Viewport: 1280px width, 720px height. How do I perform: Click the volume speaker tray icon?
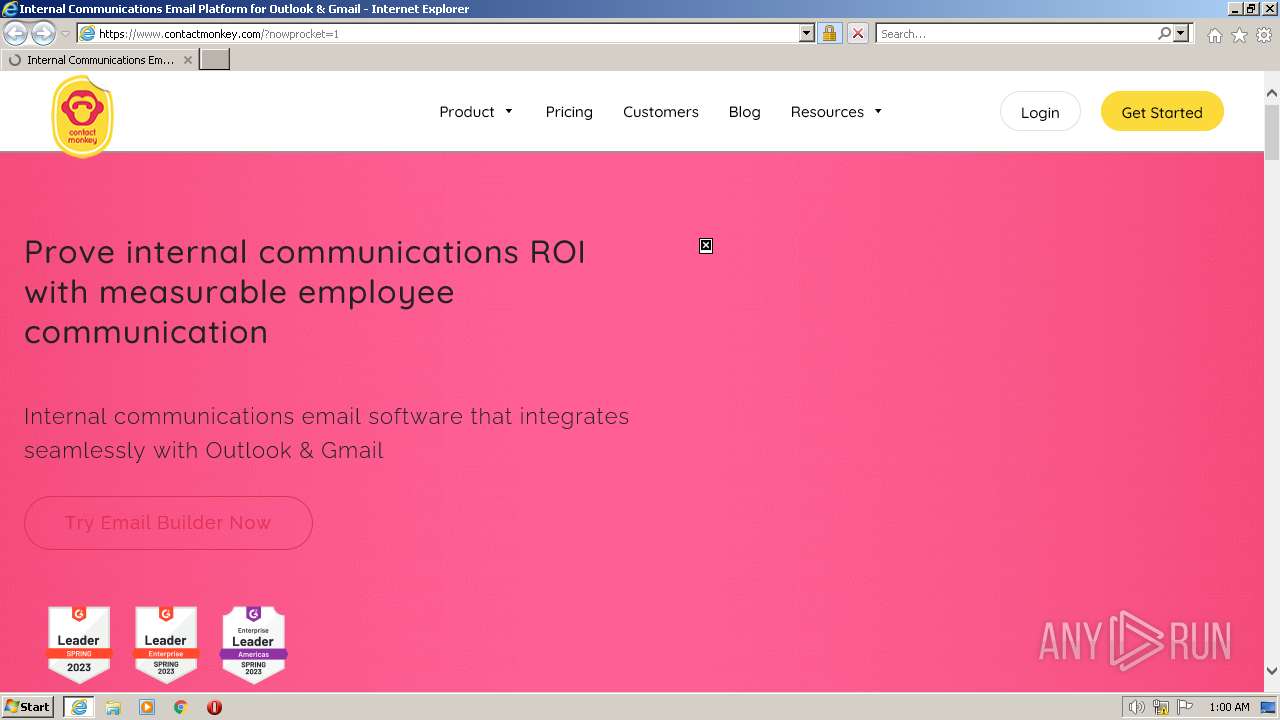(1136, 707)
